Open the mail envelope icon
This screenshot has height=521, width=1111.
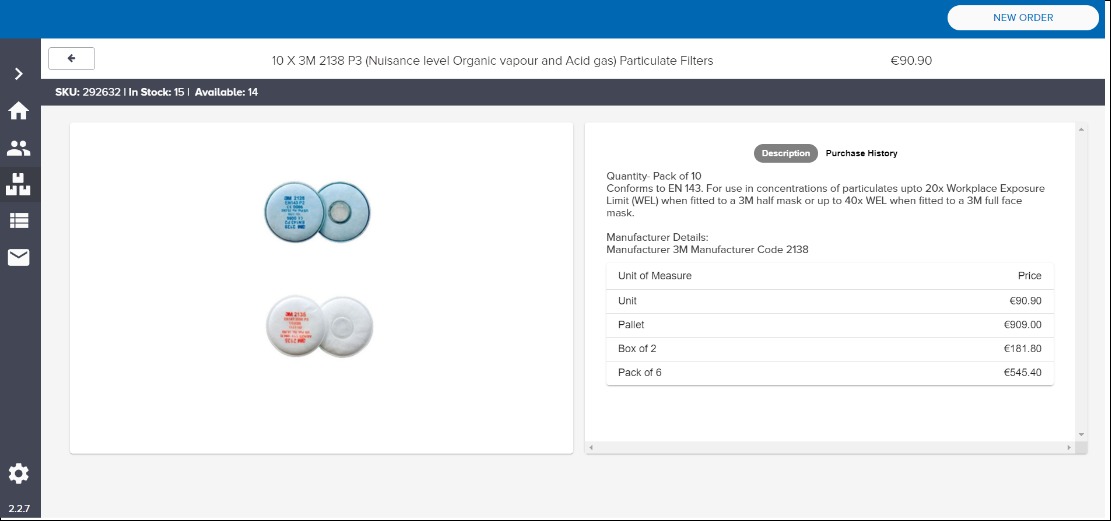19,258
